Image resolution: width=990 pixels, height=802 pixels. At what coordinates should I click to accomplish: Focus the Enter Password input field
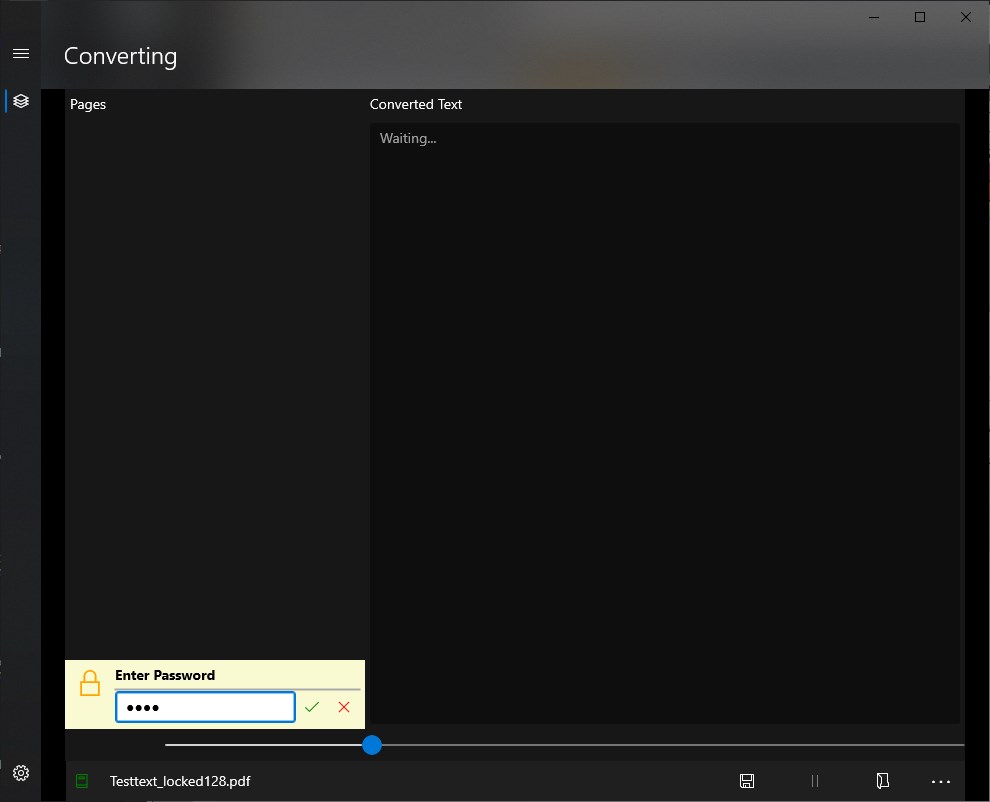coord(205,707)
